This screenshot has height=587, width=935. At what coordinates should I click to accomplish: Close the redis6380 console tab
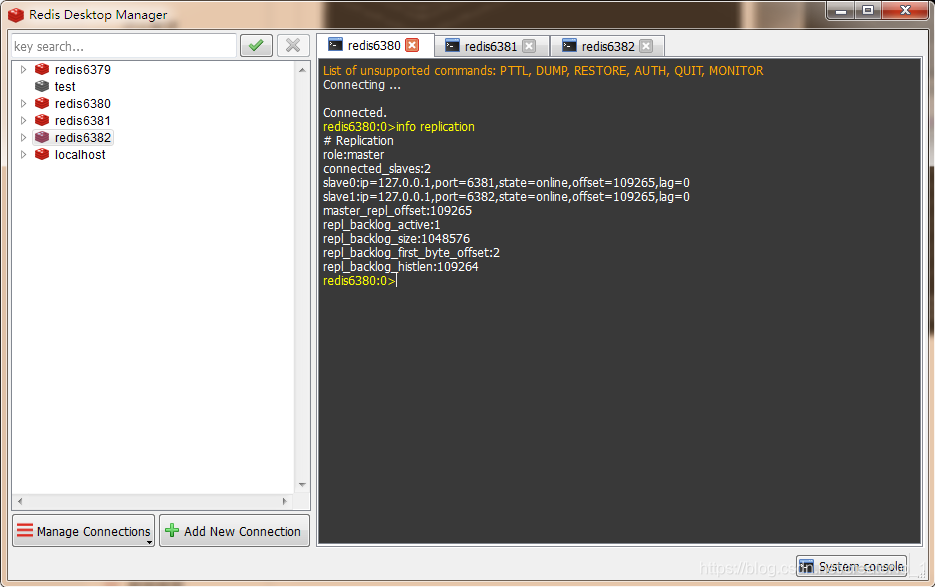point(412,45)
